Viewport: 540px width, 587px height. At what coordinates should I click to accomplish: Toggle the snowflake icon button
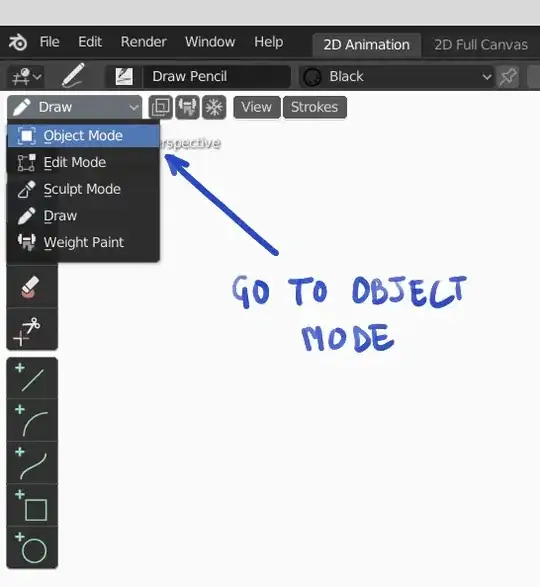pos(214,107)
